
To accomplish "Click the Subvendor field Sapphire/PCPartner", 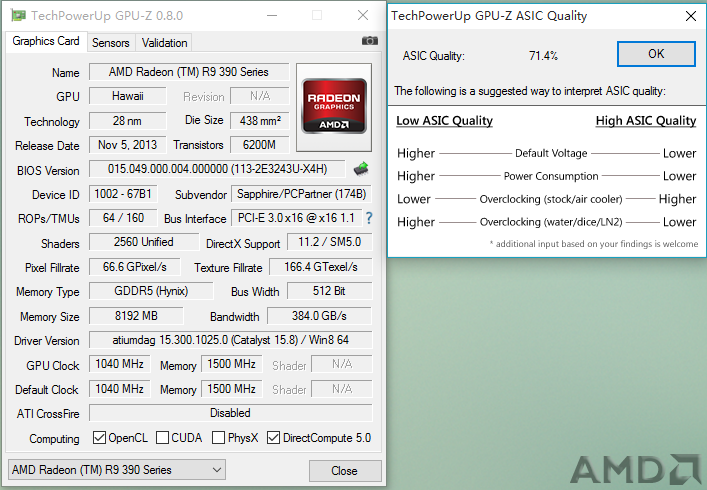I will tap(302, 194).
